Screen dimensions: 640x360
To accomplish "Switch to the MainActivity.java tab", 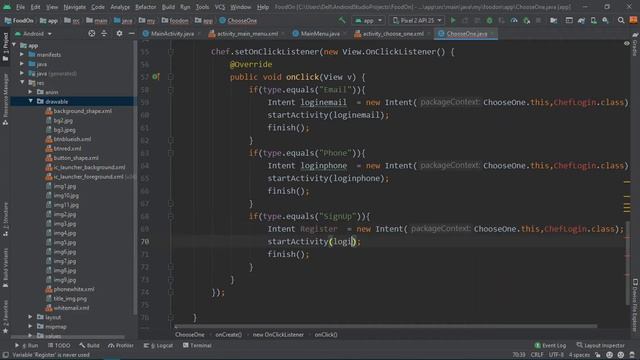I will click(x=172, y=34).
